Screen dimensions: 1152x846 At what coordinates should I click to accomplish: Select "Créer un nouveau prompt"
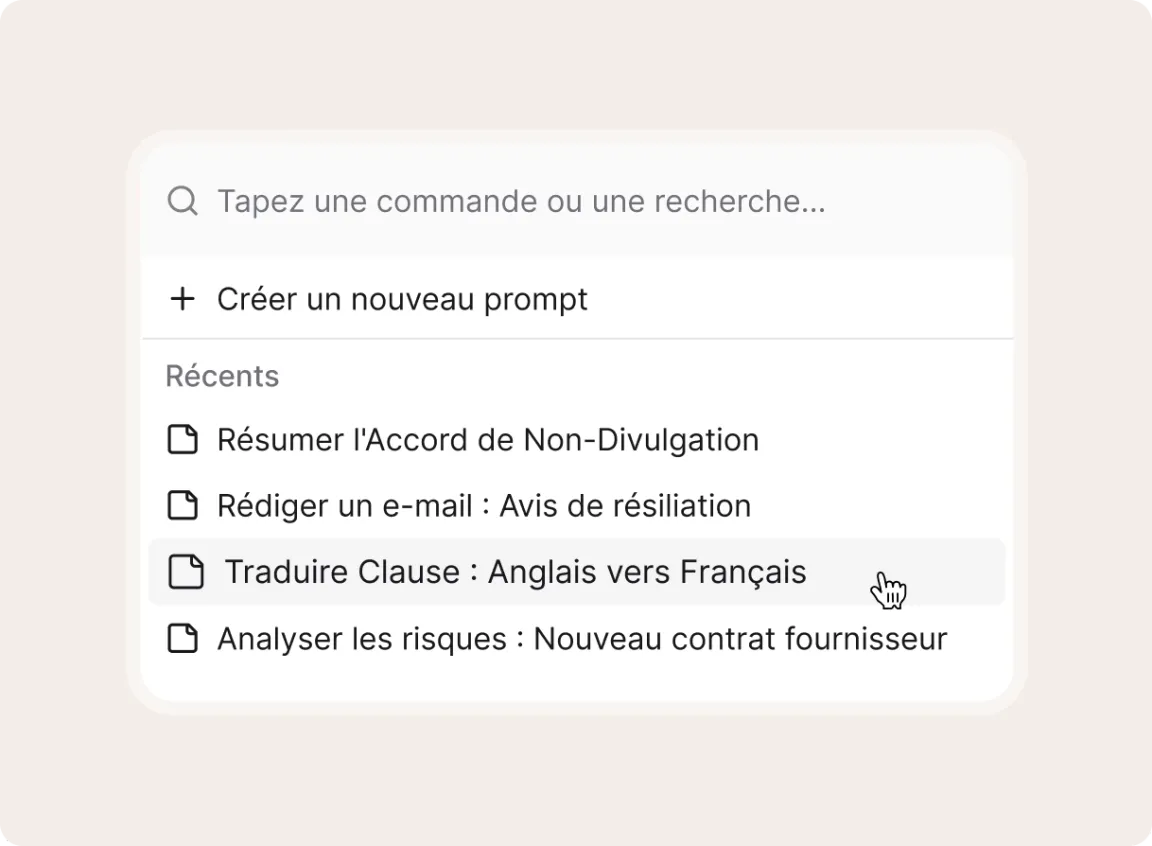pyautogui.click(x=402, y=299)
